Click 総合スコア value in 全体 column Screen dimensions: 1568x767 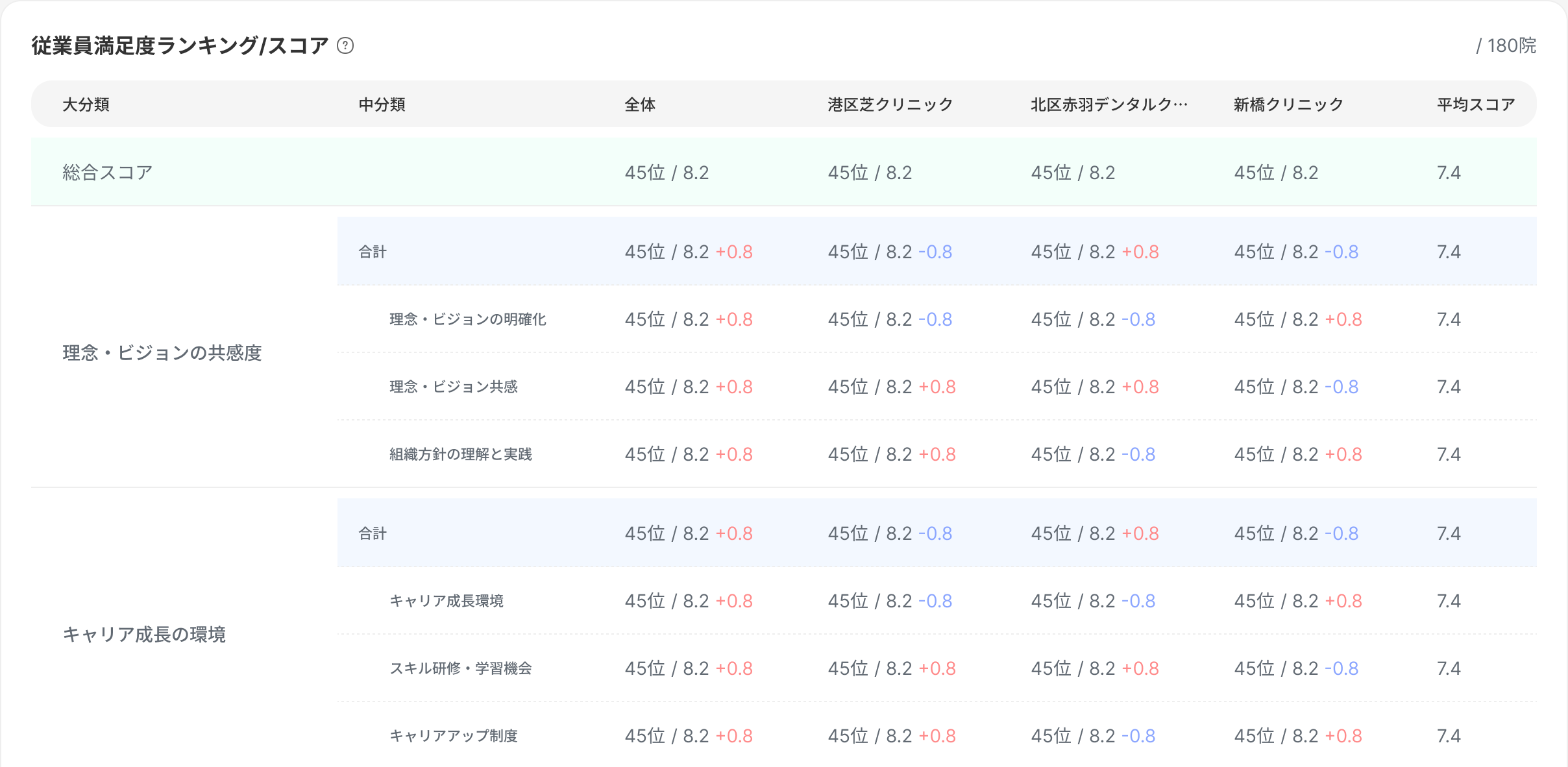(x=667, y=173)
